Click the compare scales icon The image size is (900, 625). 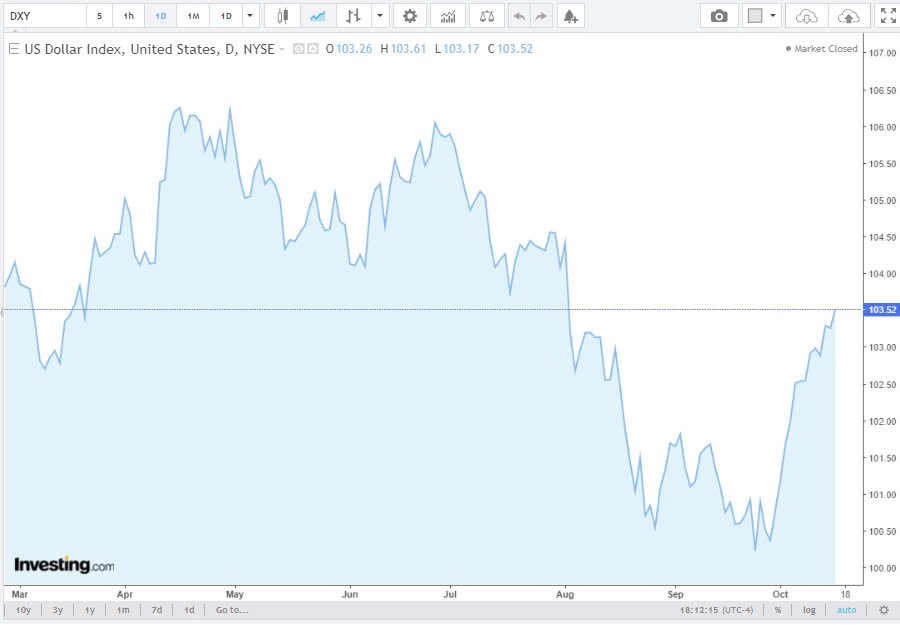coord(487,15)
